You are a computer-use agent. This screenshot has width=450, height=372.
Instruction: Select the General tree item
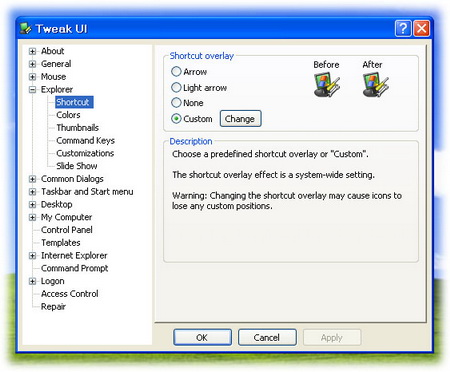coord(56,64)
